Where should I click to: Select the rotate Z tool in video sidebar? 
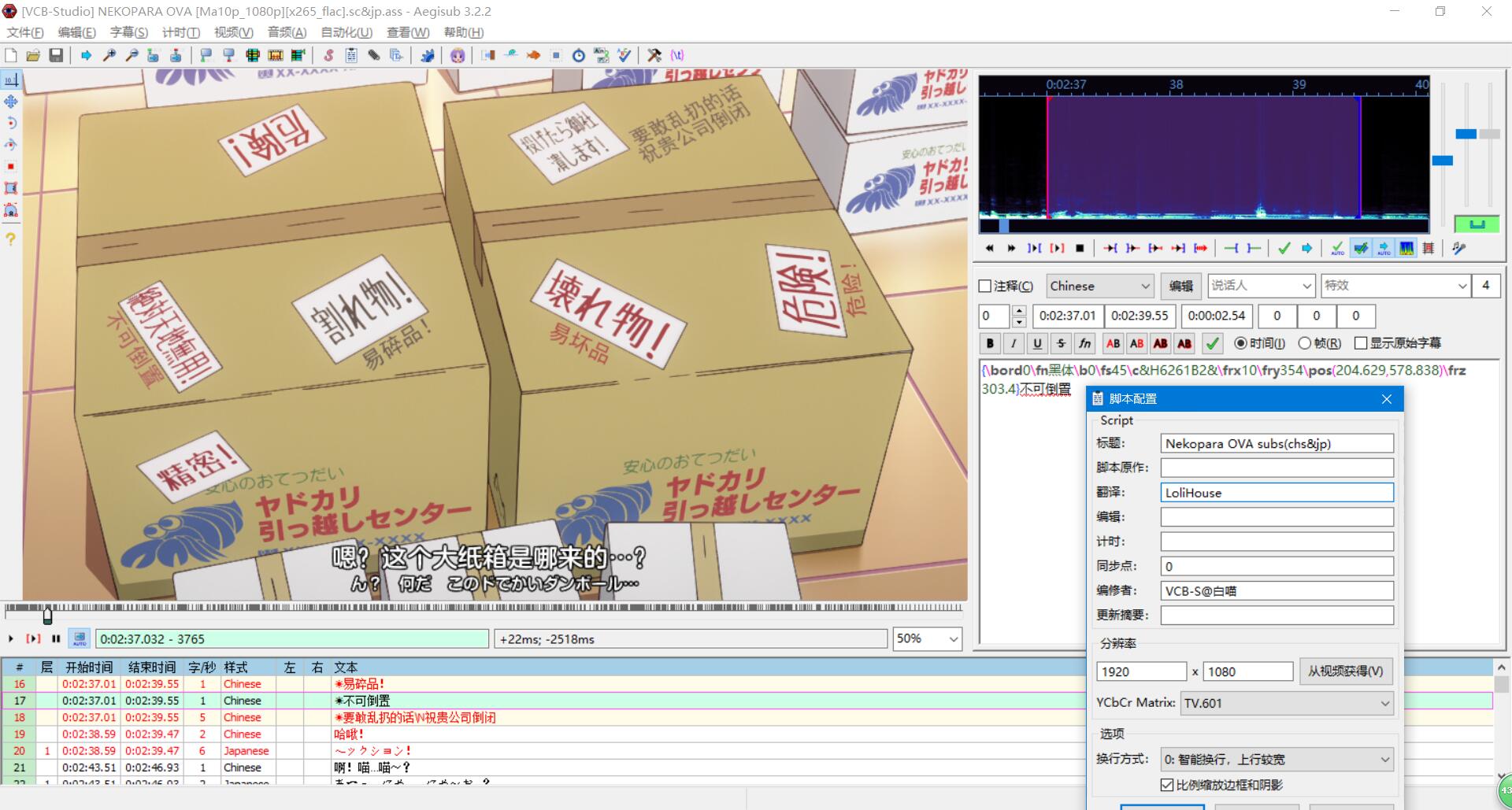(x=11, y=123)
